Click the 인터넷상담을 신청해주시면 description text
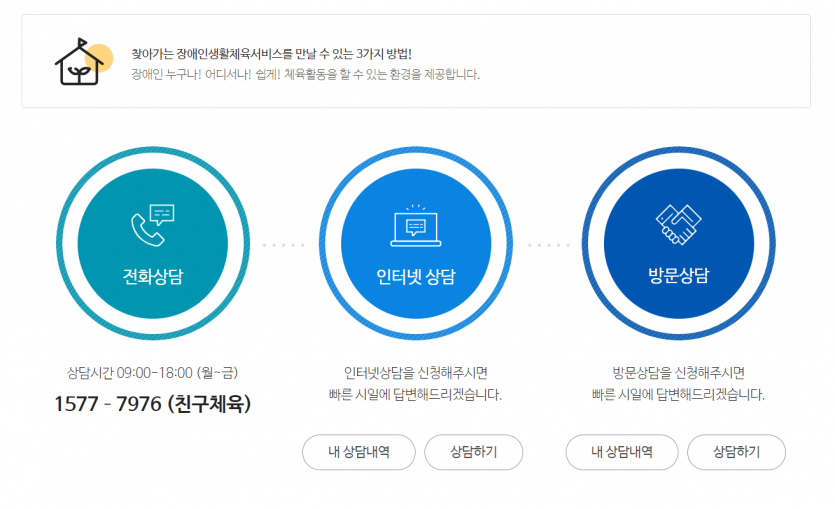The image size is (835, 509). pos(415,383)
